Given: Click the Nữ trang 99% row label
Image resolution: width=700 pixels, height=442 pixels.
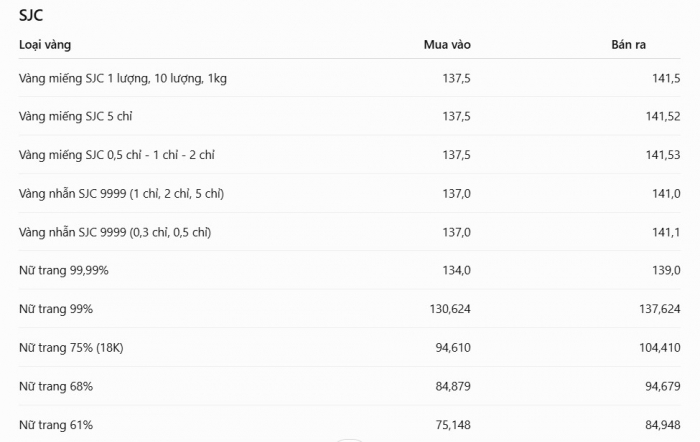Looking at the screenshot, I should 56,309.
